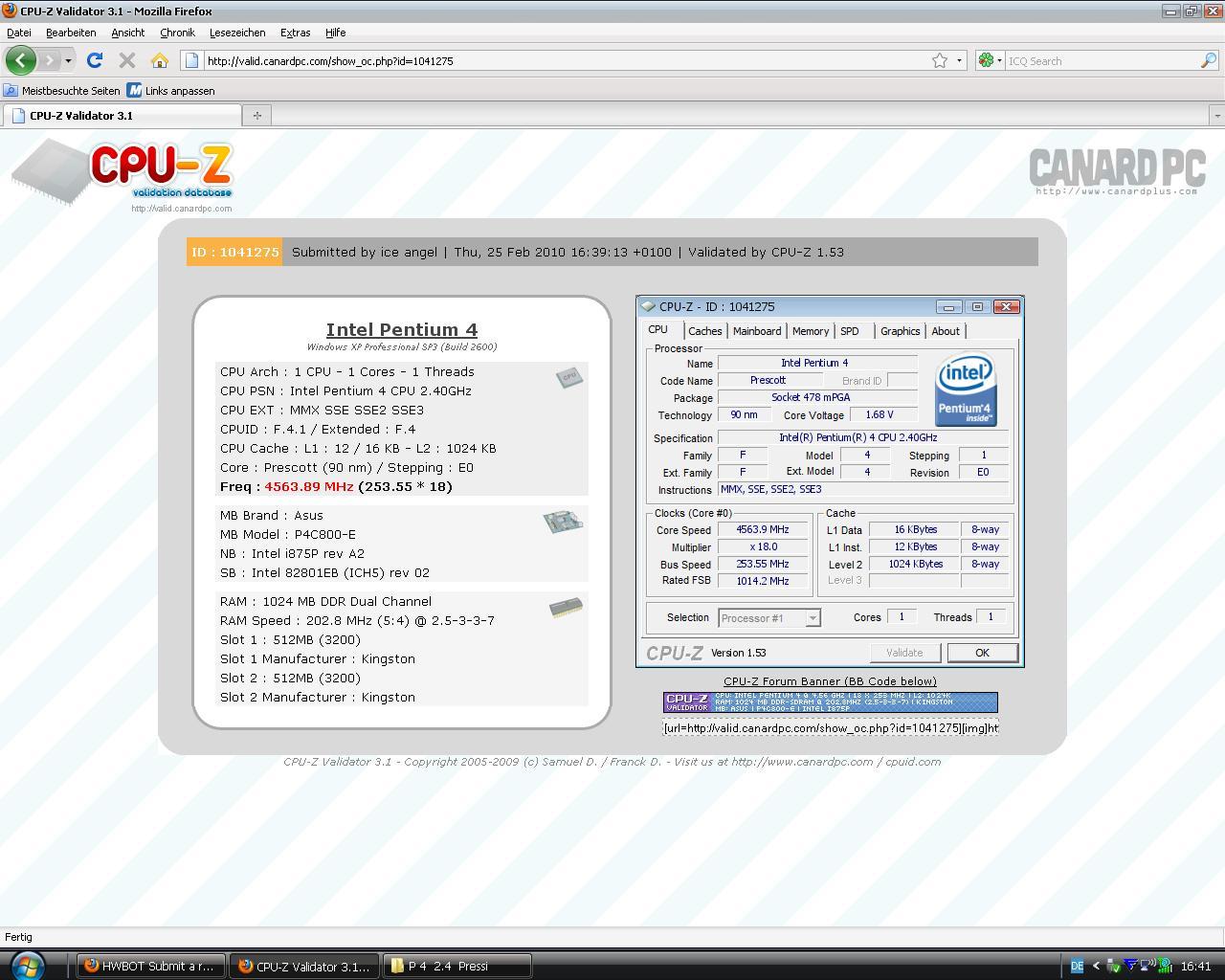The width and height of the screenshot is (1225, 980).
Task: Click the Validate button in CPU-Z
Action: 904,653
